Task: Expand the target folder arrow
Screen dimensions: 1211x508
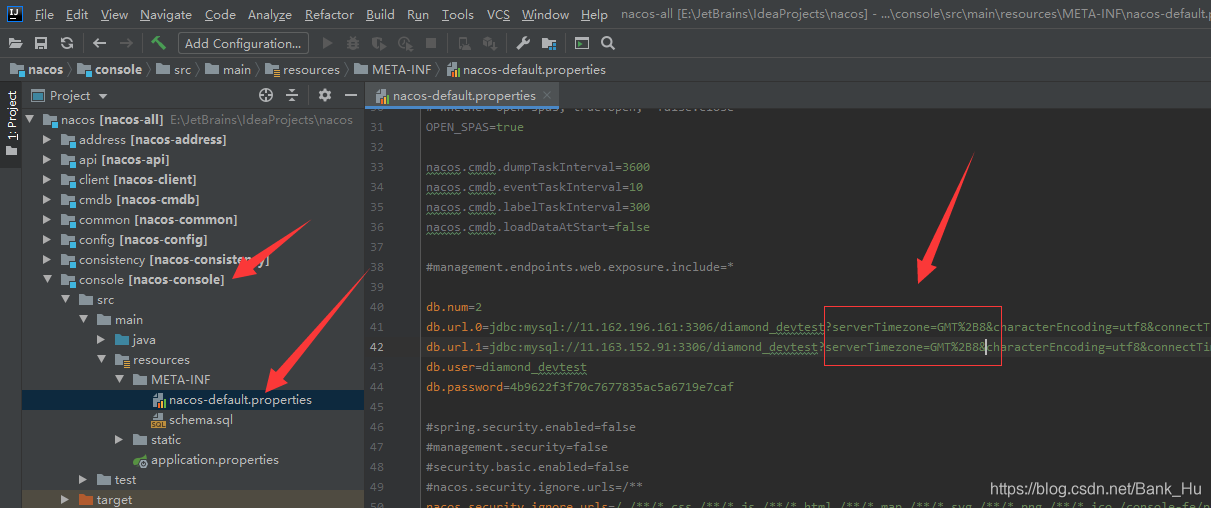Action: pos(65,500)
